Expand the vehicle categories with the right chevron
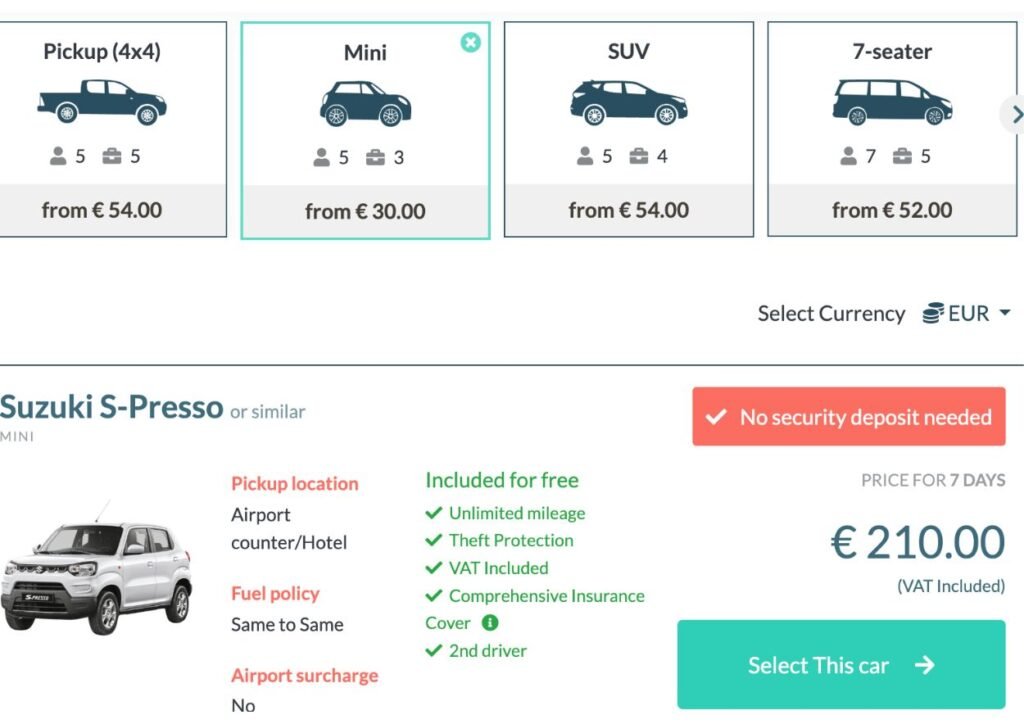Image resolution: width=1024 pixels, height=724 pixels. click(x=1015, y=114)
